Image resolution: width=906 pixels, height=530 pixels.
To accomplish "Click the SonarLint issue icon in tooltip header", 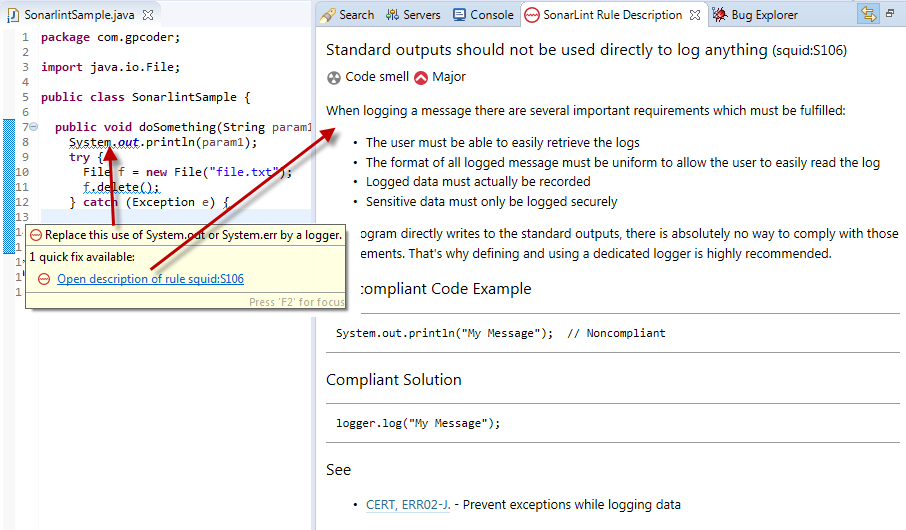I will pos(36,235).
